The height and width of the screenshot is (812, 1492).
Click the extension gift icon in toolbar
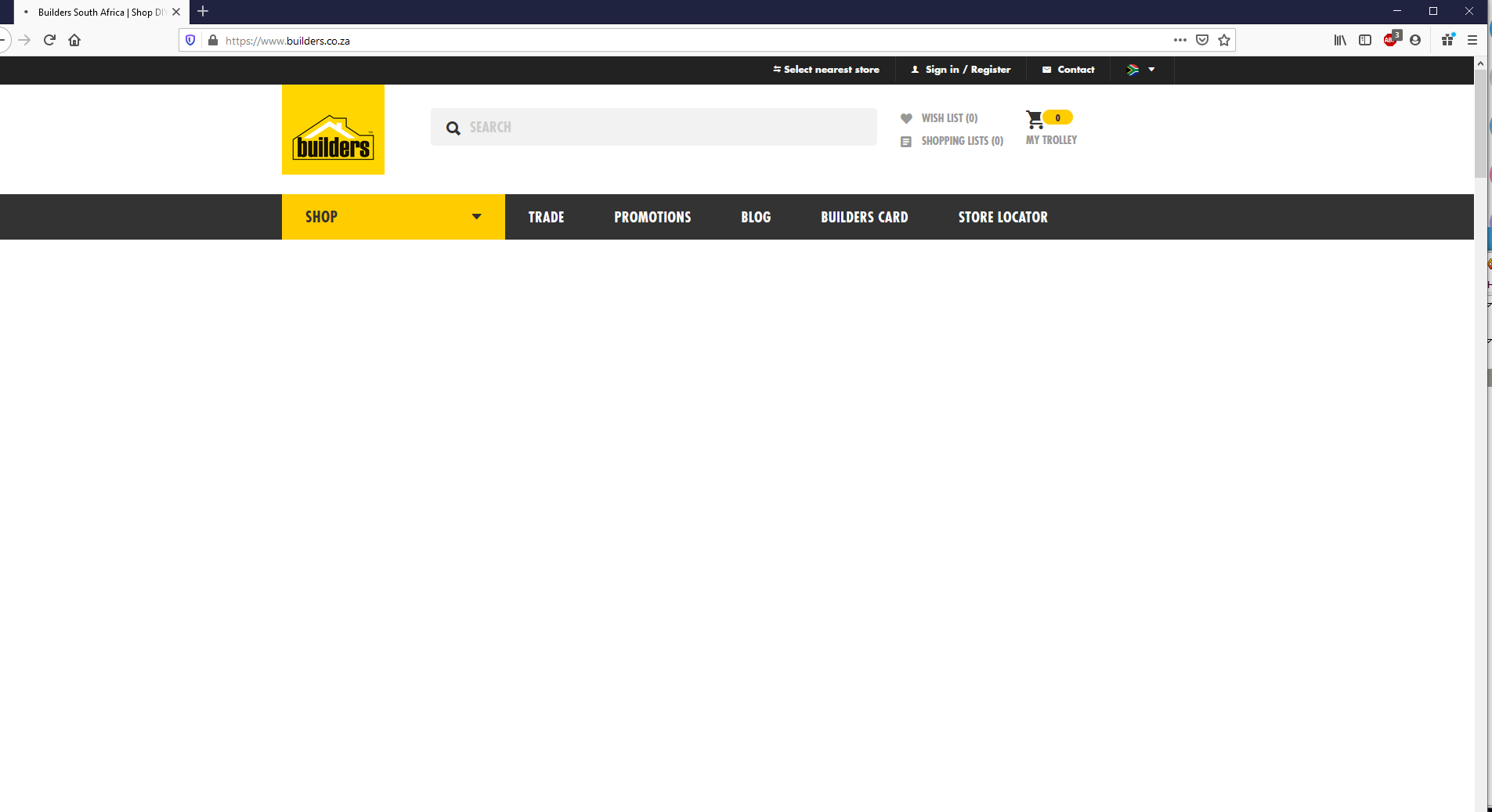[x=1448, y=39]
